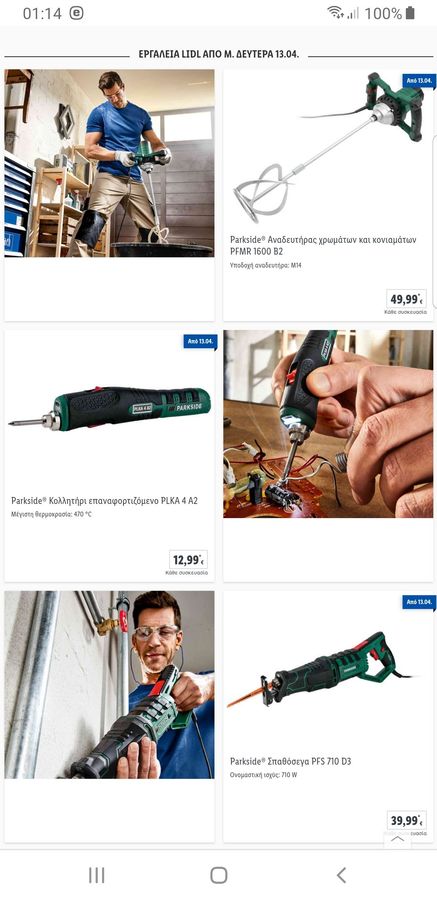Tap the 'Από 13.04.' badge on mixer
The image size is (437, 900).
419,81
